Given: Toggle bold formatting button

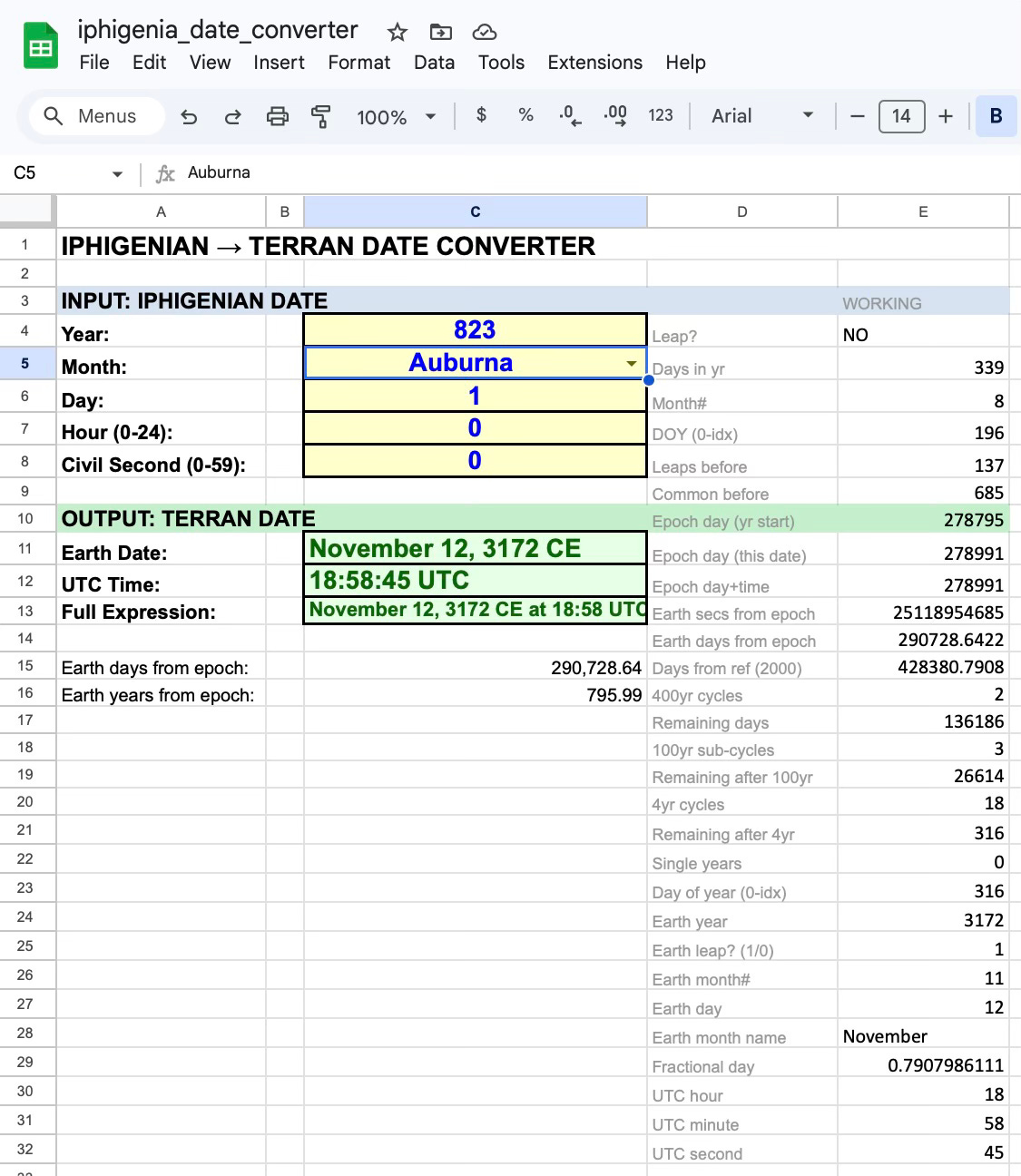Looking at the screenshot, I should 996,116.
